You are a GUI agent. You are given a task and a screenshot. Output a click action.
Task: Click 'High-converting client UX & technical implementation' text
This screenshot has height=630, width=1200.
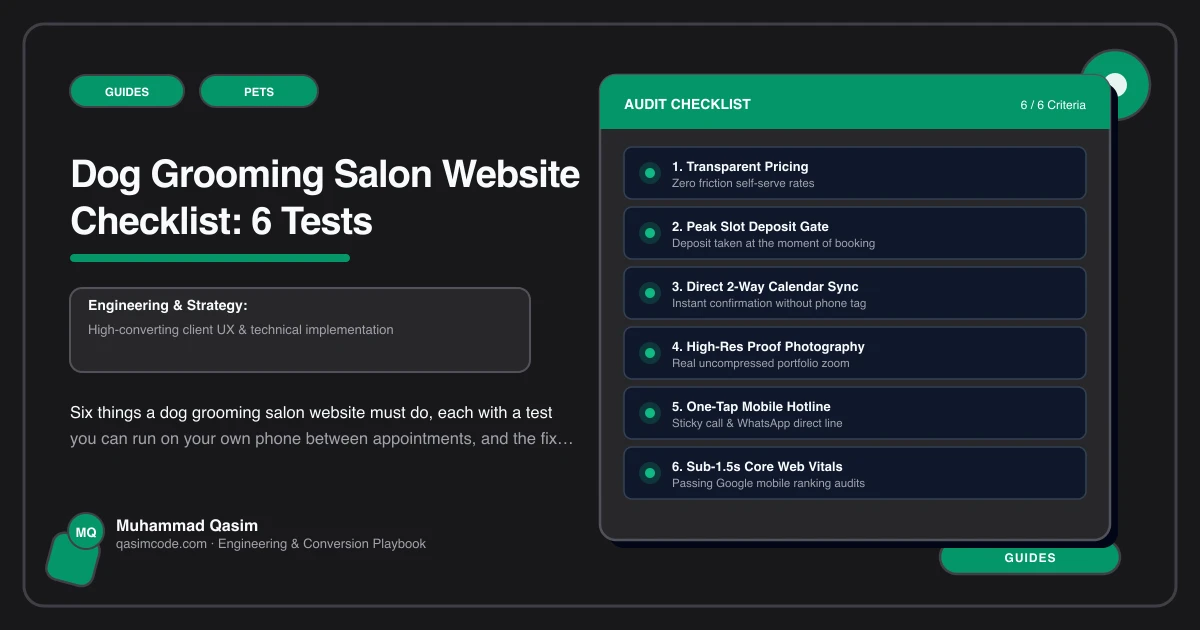(x=241, y=329)
